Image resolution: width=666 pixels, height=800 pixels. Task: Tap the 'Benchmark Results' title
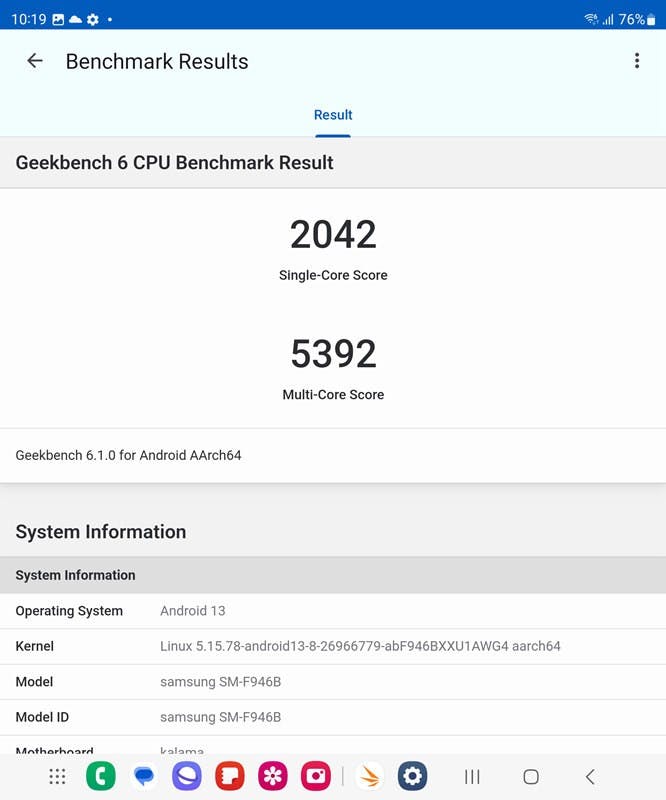click(x=157, y=61)
